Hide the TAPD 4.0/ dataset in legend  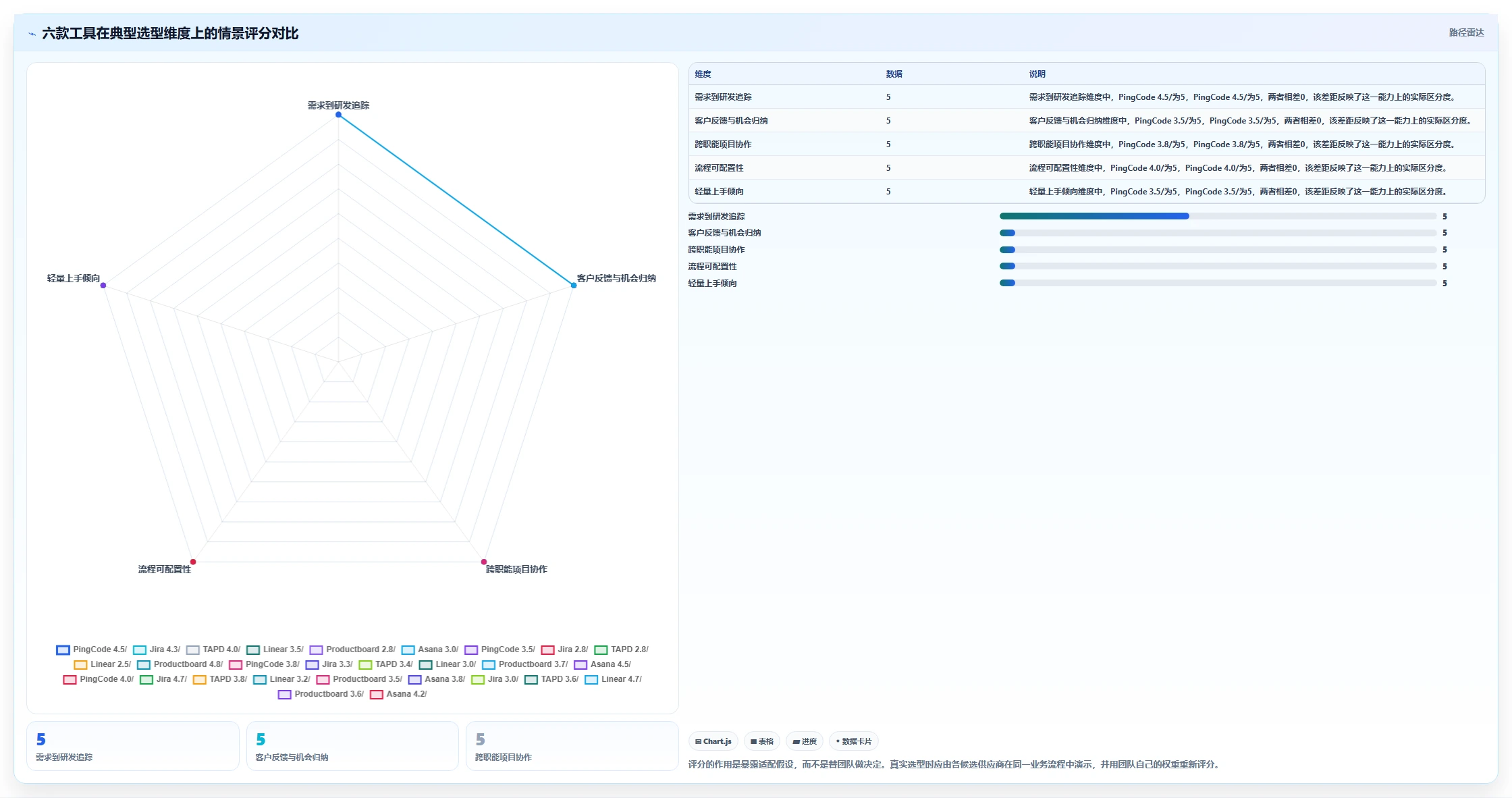[213, 649]
